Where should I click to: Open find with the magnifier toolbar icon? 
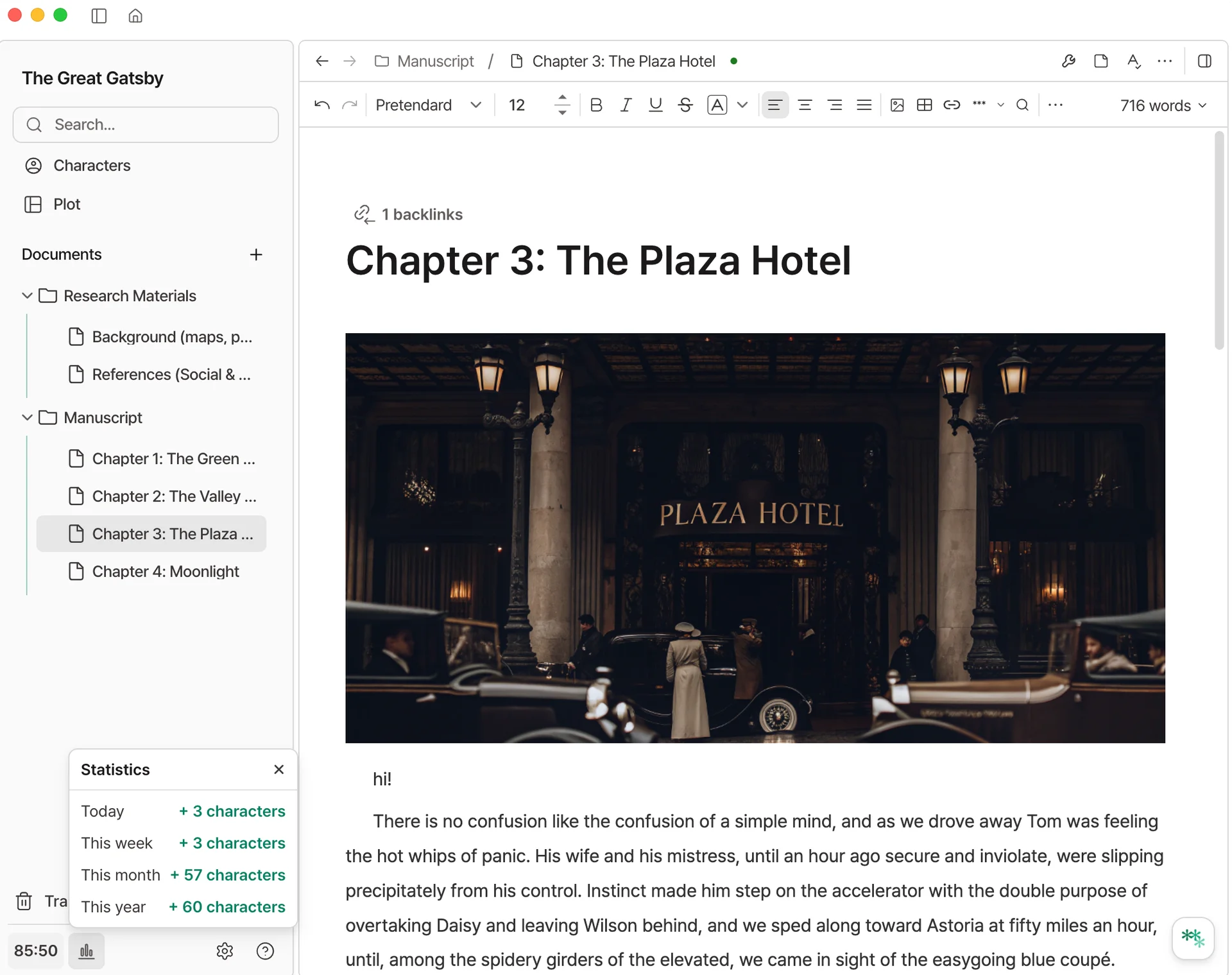[x=1022, y=105]
